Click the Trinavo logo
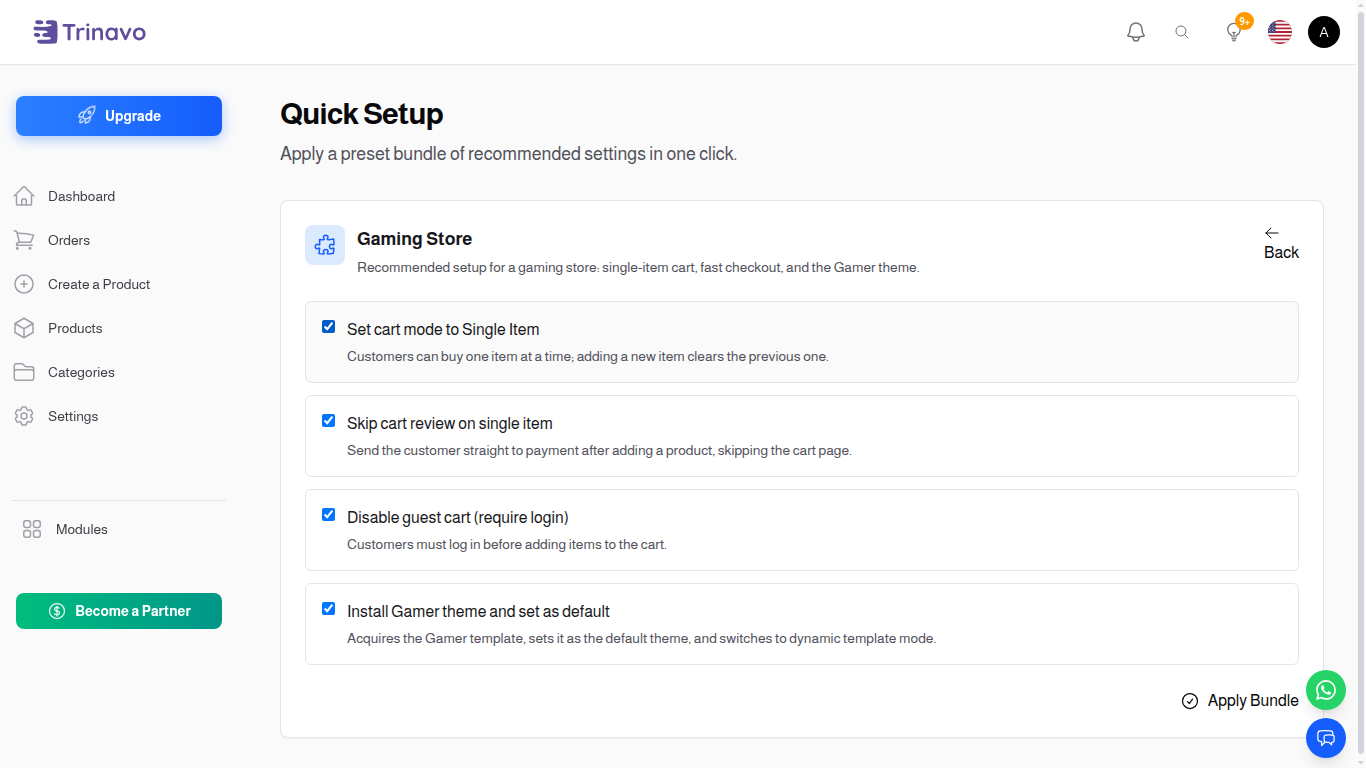 89,32
